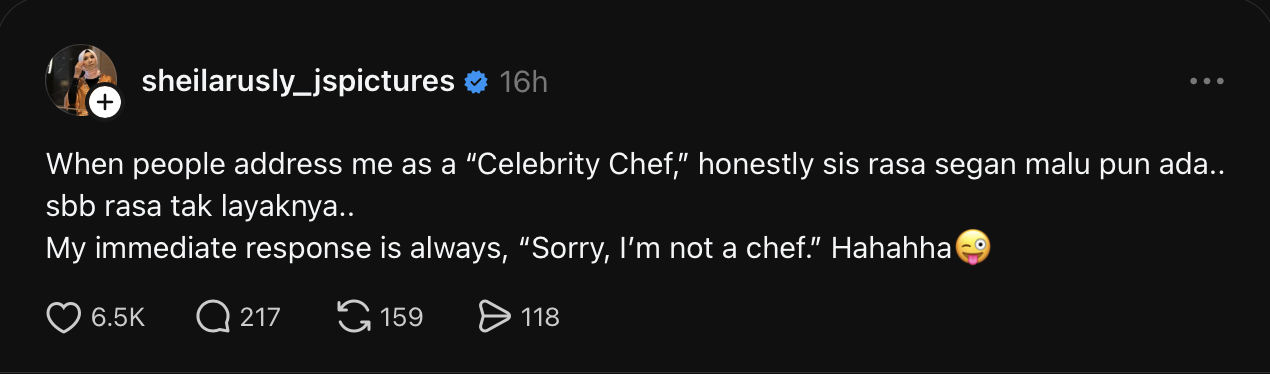Image resolution: width=1270 pixels, height=374 pixels.
Task: Click the 118 shares count
Action: pyautogui.click(x=540, y=318)
